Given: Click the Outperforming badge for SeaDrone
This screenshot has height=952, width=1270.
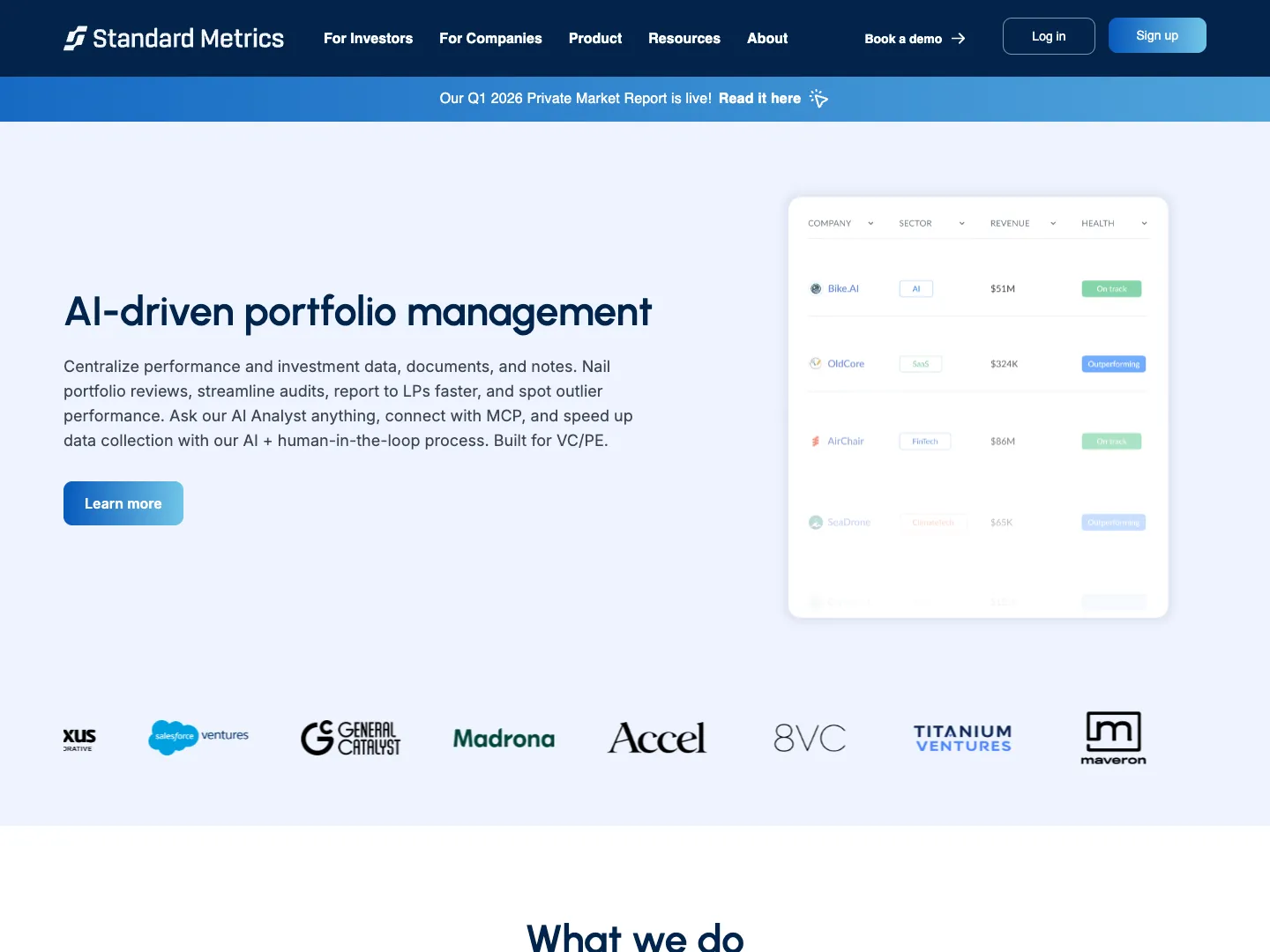Looking at the screenshot, I should 1114,523.
